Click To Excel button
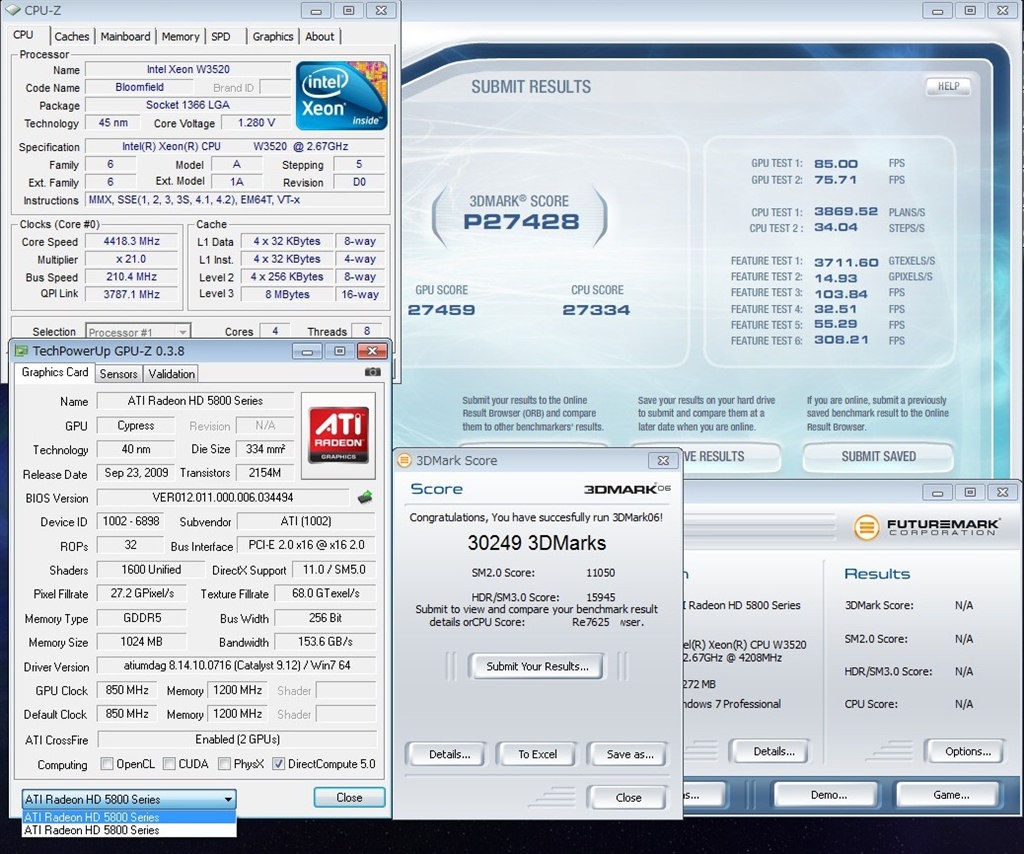Screen dimensions: 1024x854 [537, 754]
